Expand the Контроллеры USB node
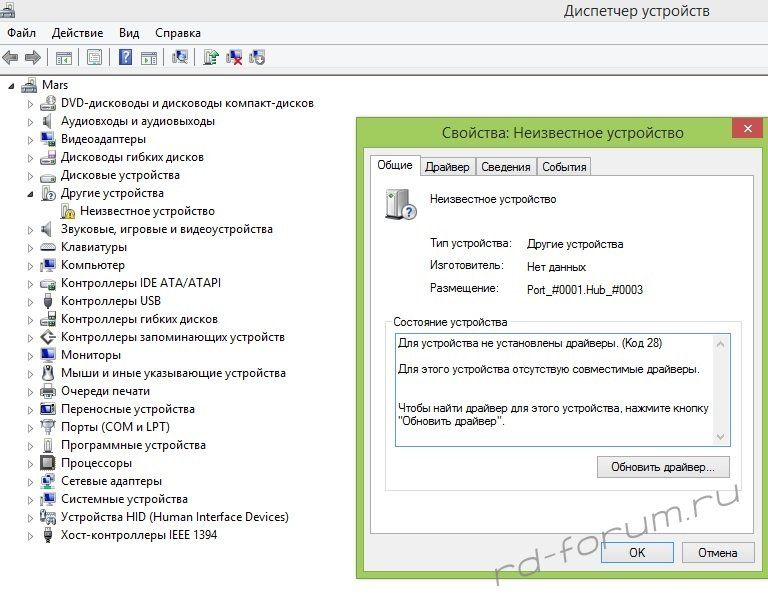Screen dimensions: 768x614 point(30,301)
